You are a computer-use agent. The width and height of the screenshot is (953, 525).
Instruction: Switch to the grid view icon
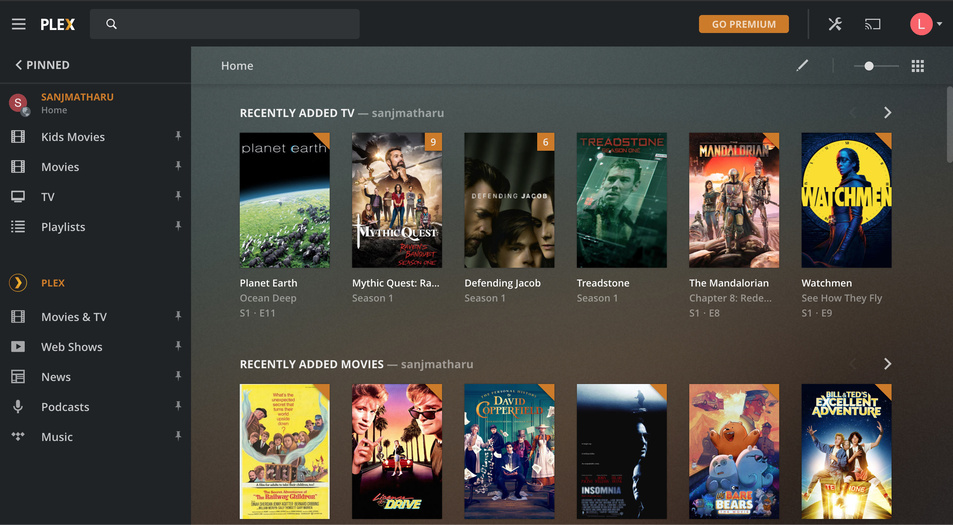point(918,66)
